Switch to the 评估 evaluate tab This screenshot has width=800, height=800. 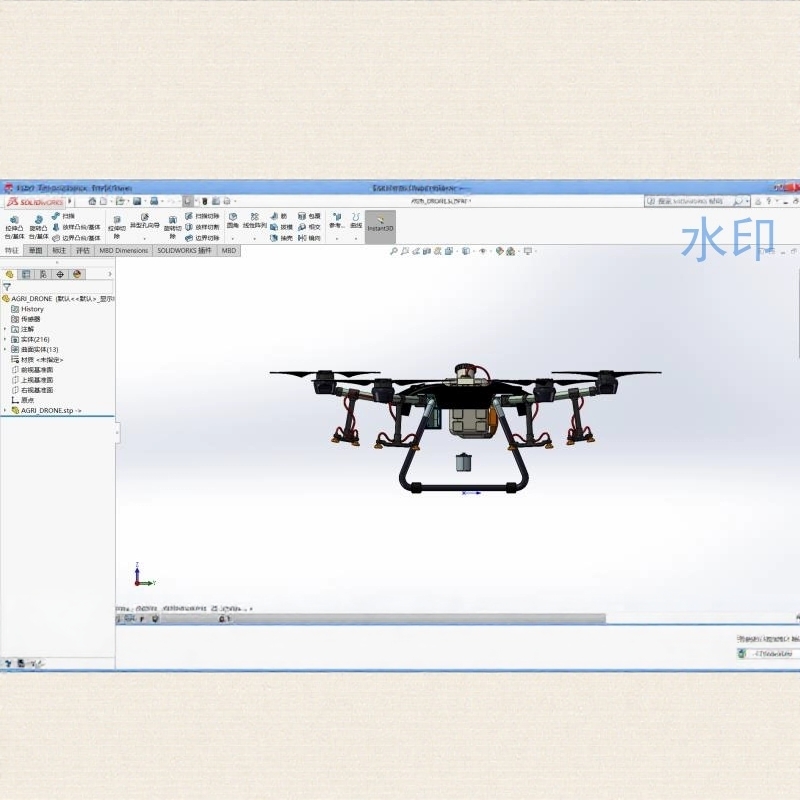pyautogui.click(x=83, y=251)
